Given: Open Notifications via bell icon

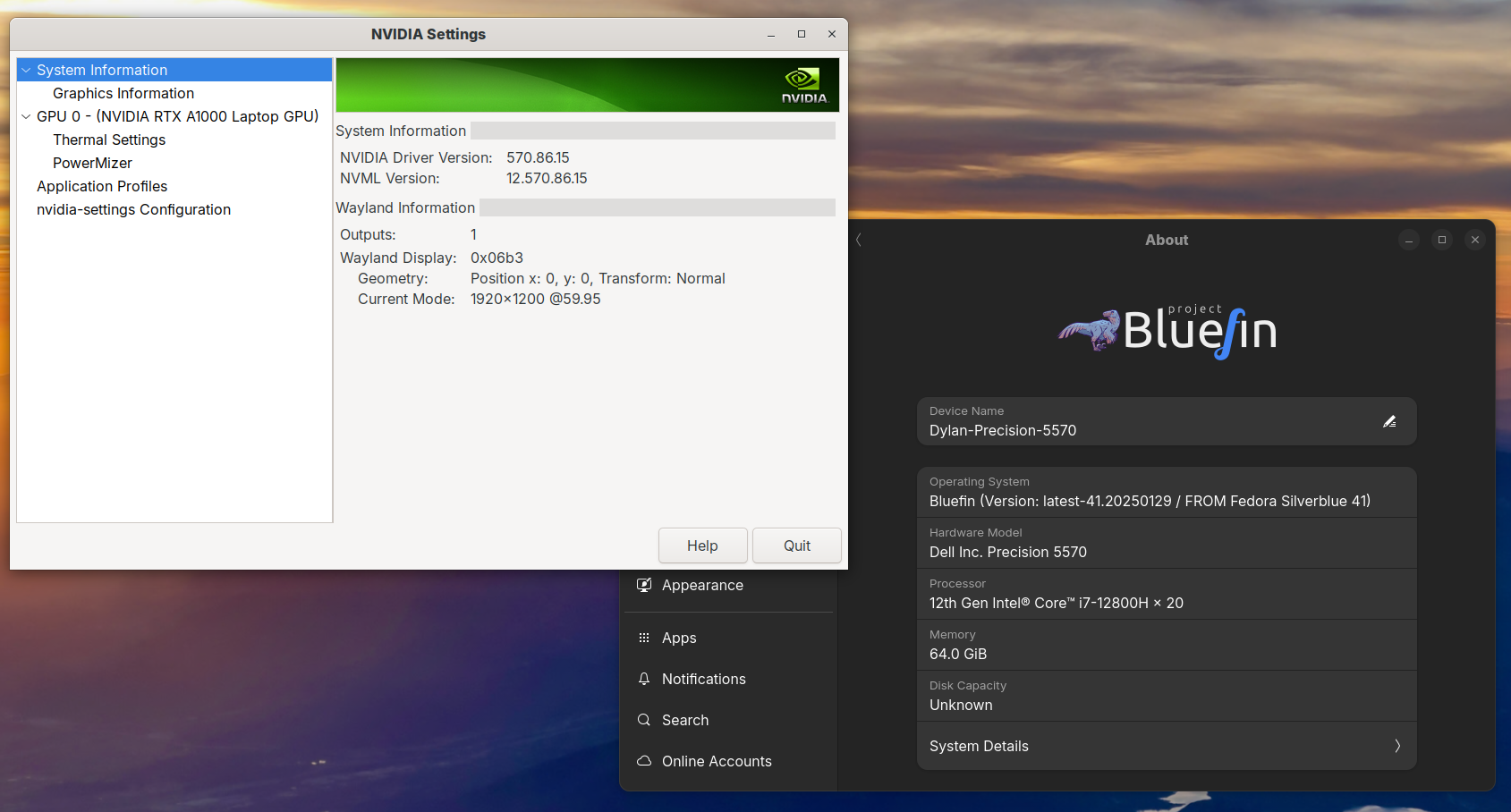Looking at the screenshot, I should (x=644, y=679).
